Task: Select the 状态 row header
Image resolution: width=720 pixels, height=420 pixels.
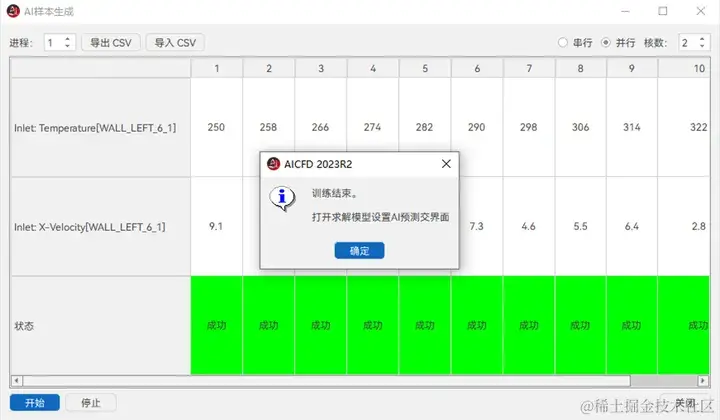Action: point(101,326)
